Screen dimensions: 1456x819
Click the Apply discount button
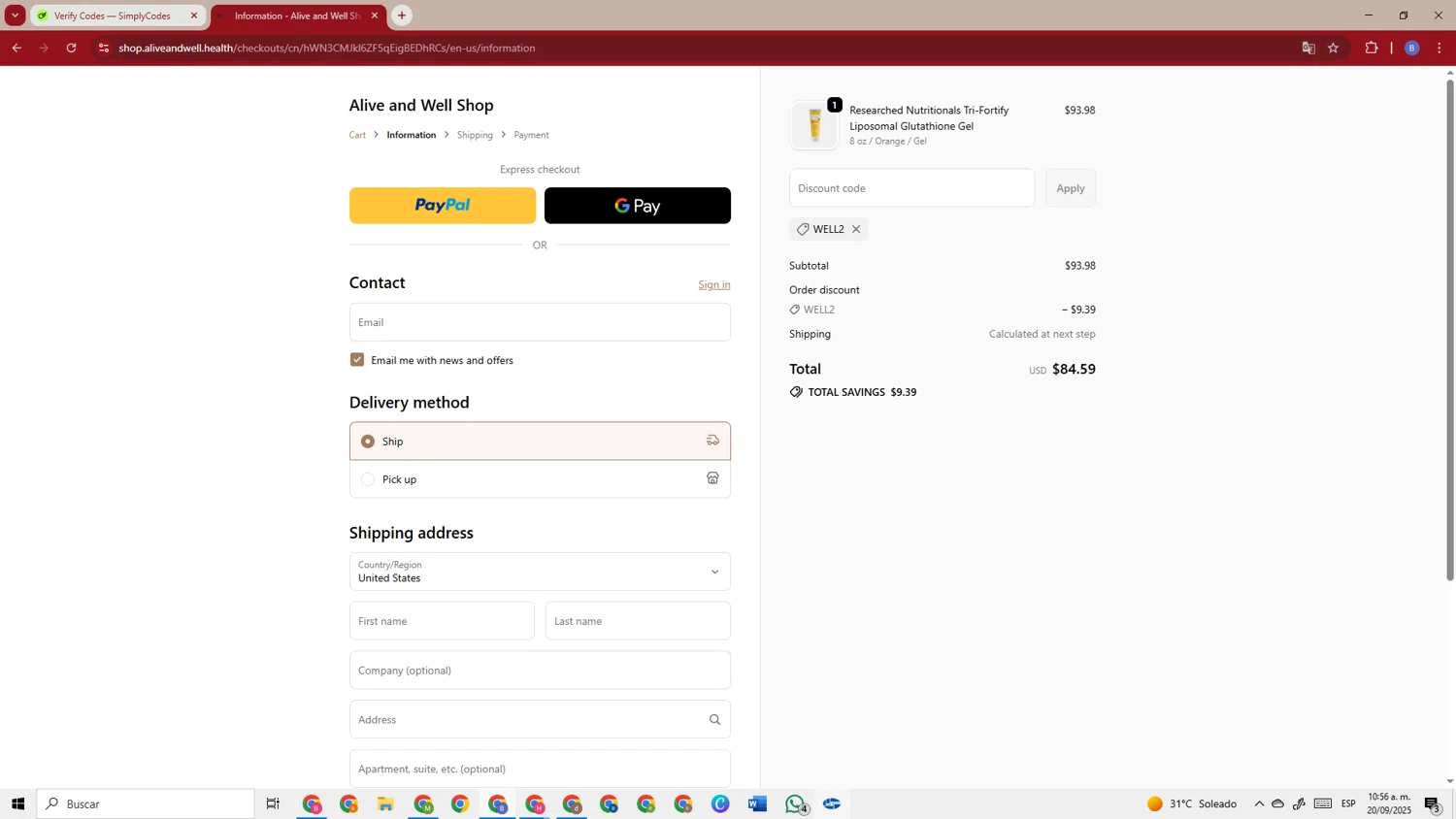pyautogui.click(x=1071, y=188)
